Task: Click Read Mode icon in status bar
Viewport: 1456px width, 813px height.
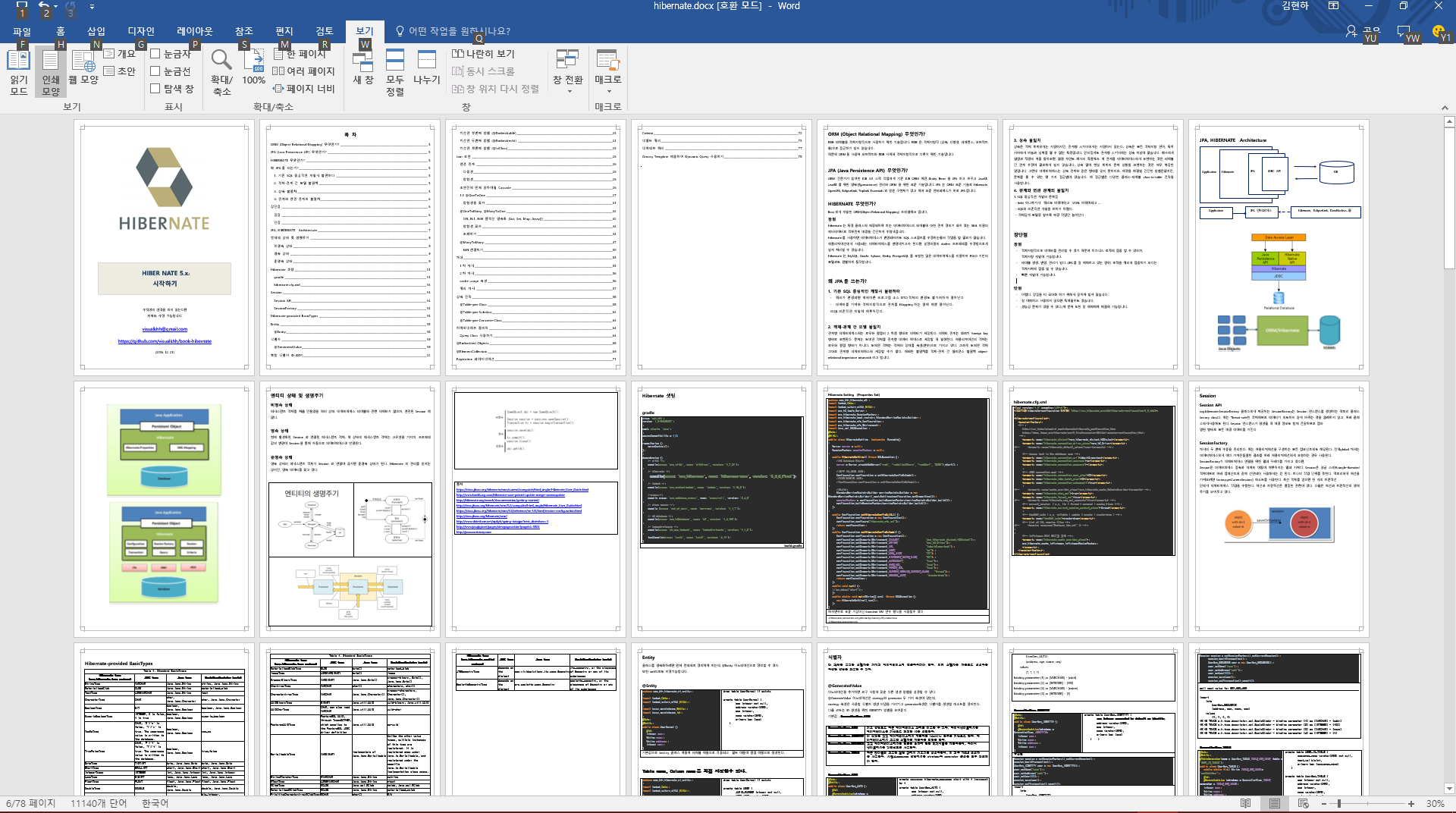Action: point(1245,803)
